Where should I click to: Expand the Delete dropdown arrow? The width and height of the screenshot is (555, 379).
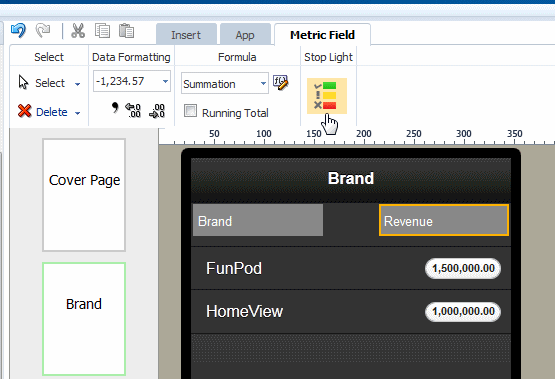coord(78,113)
